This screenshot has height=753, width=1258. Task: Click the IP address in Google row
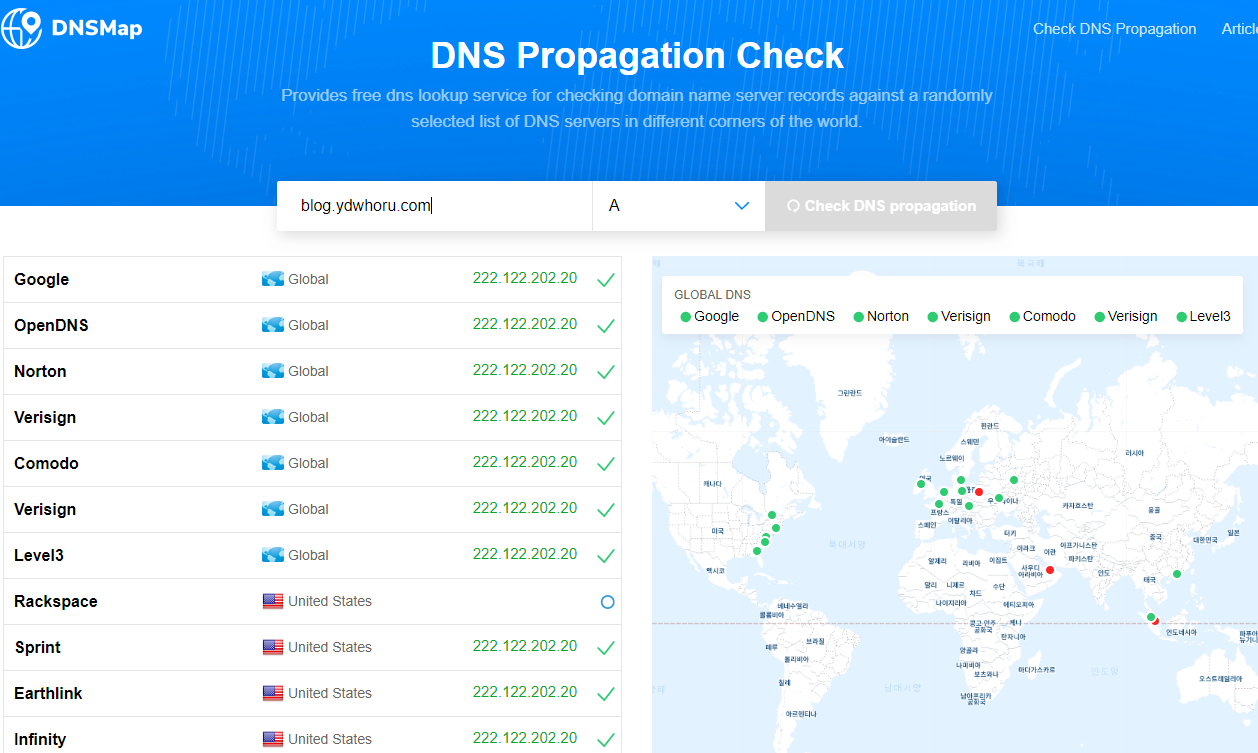(525, 278)
